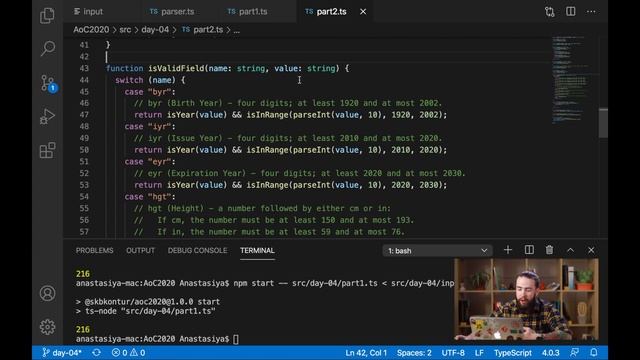The width and height of the screenshot is (640, 360).
Task: Click the 'switch (name)' statement on line 44
Action: tap(150, 80)
